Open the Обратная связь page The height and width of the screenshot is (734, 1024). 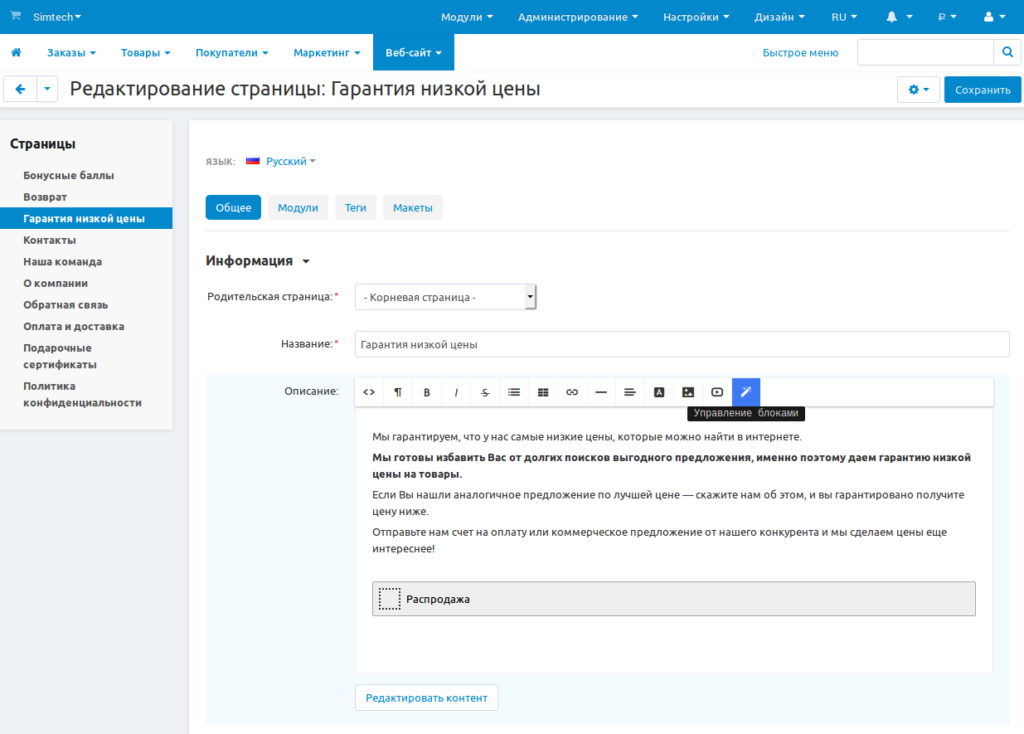click(x=65, y=304)
